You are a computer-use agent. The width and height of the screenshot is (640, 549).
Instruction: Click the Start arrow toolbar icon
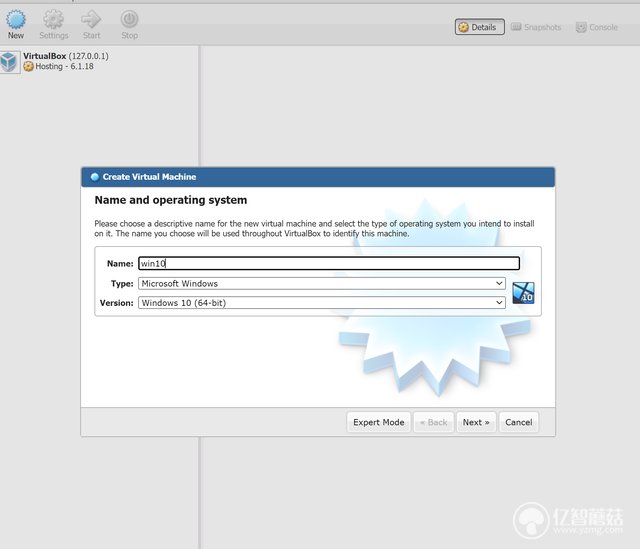91,19
